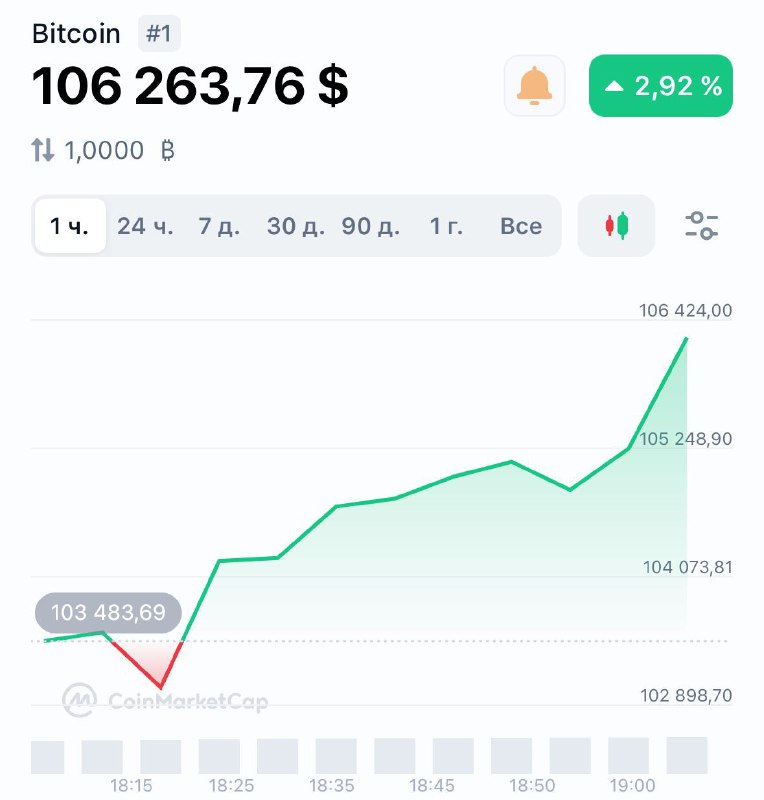Tap the 106 263,76 $ price
Viewport: 764px width, 800px height.
click(190, 86)
